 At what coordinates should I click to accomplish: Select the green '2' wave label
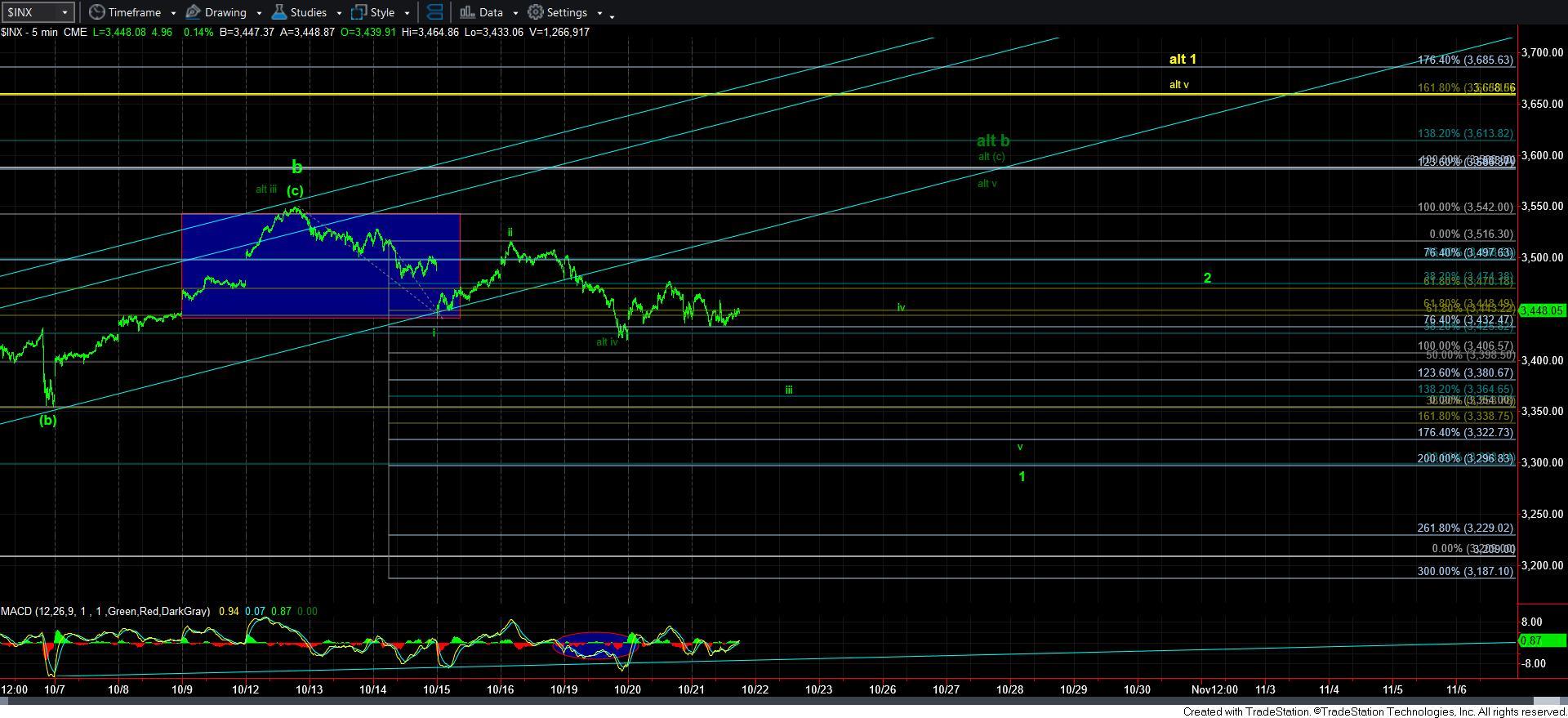click(1207, 278)
